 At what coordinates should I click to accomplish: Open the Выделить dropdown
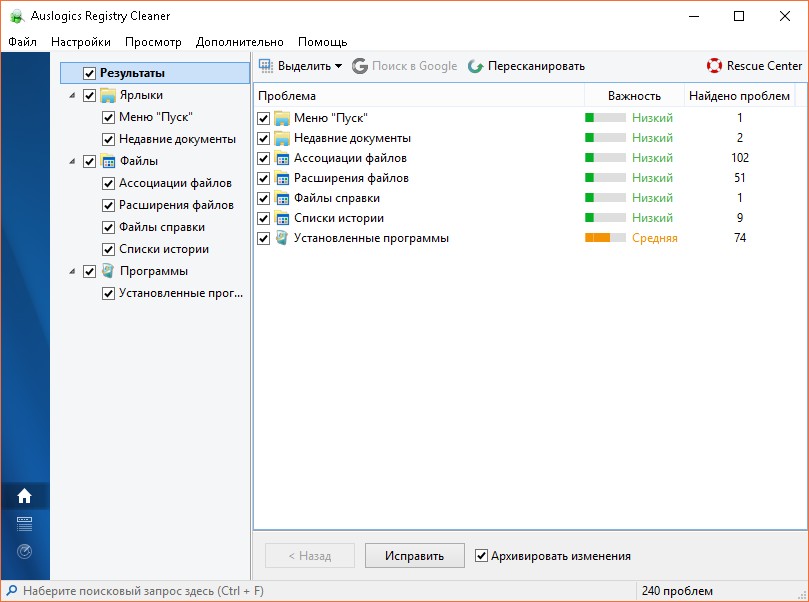(300, 66)
